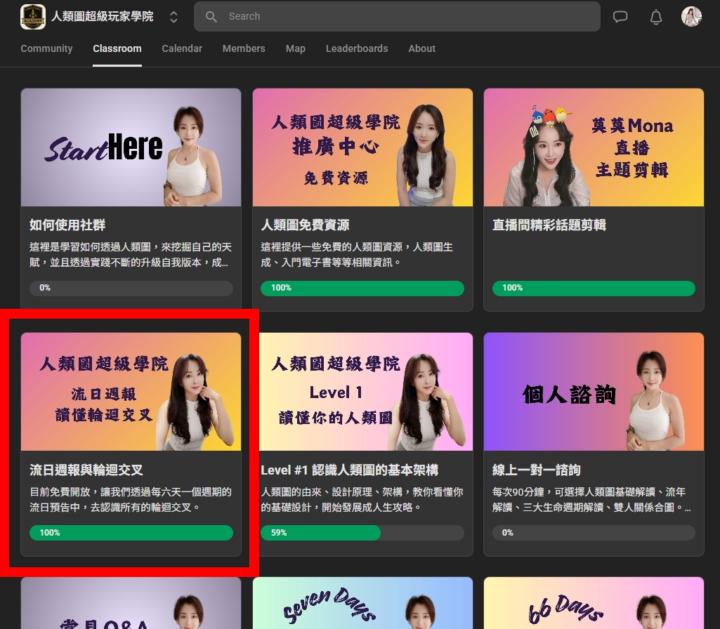Open the Map tab
The height and width of the screenshot is (629, 720).
pyautogui.click(x=295, y=48)
